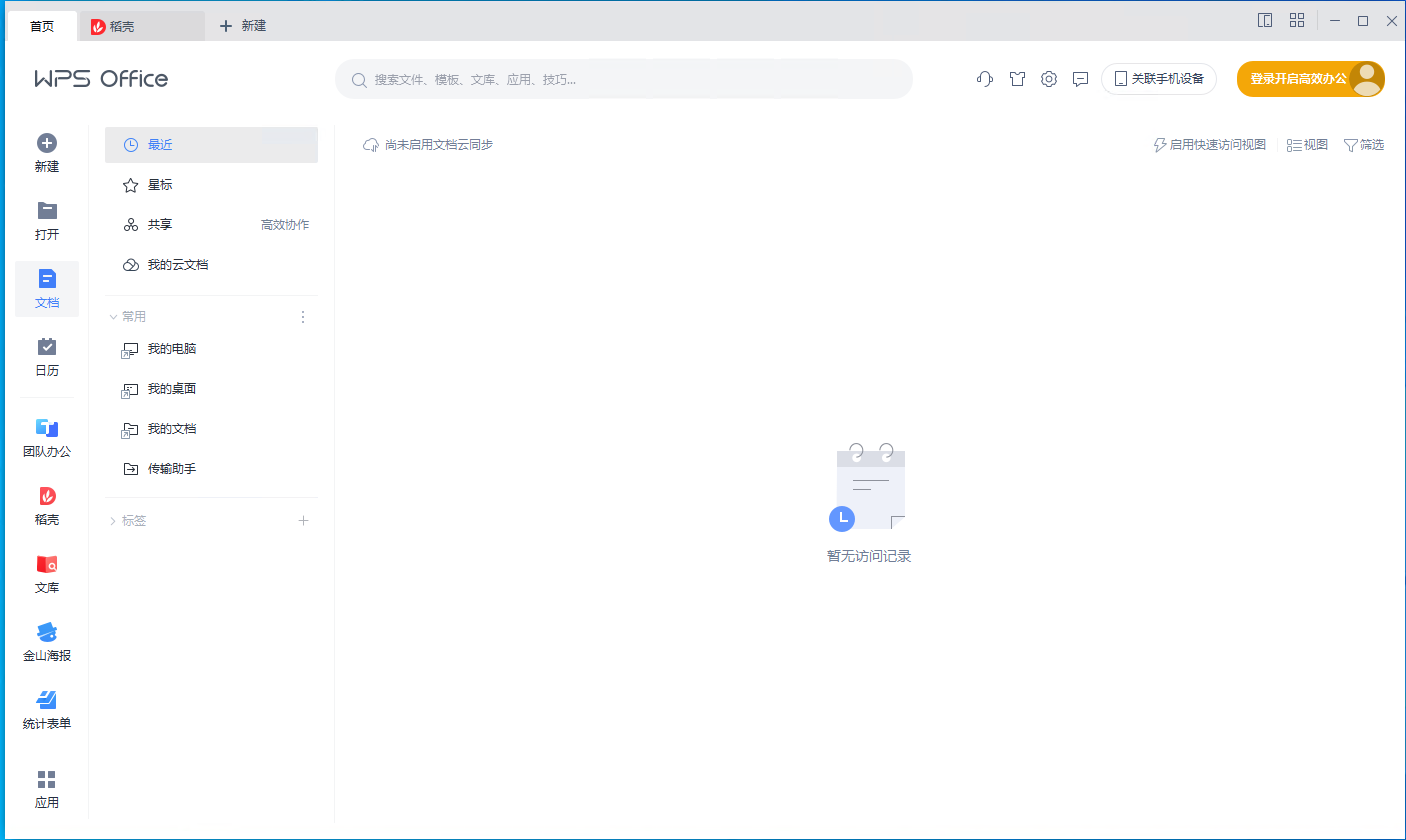1406x840 pixels.
Task: Click the cloud sync status icon
Action: [x=371, y=145]
